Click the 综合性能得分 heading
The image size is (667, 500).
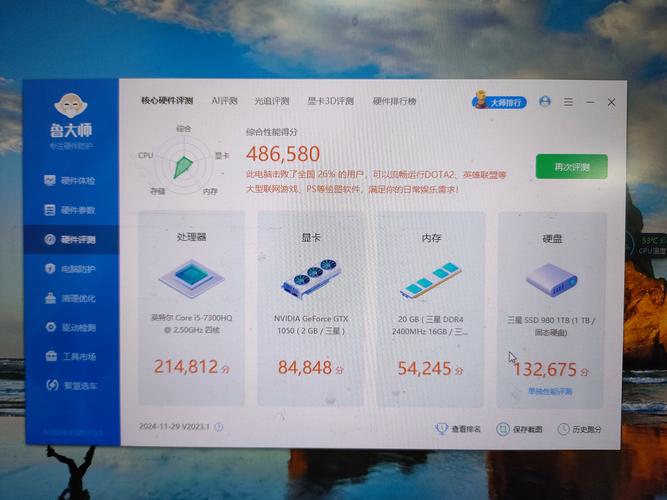pyautogui.click(x=271, y=132)
